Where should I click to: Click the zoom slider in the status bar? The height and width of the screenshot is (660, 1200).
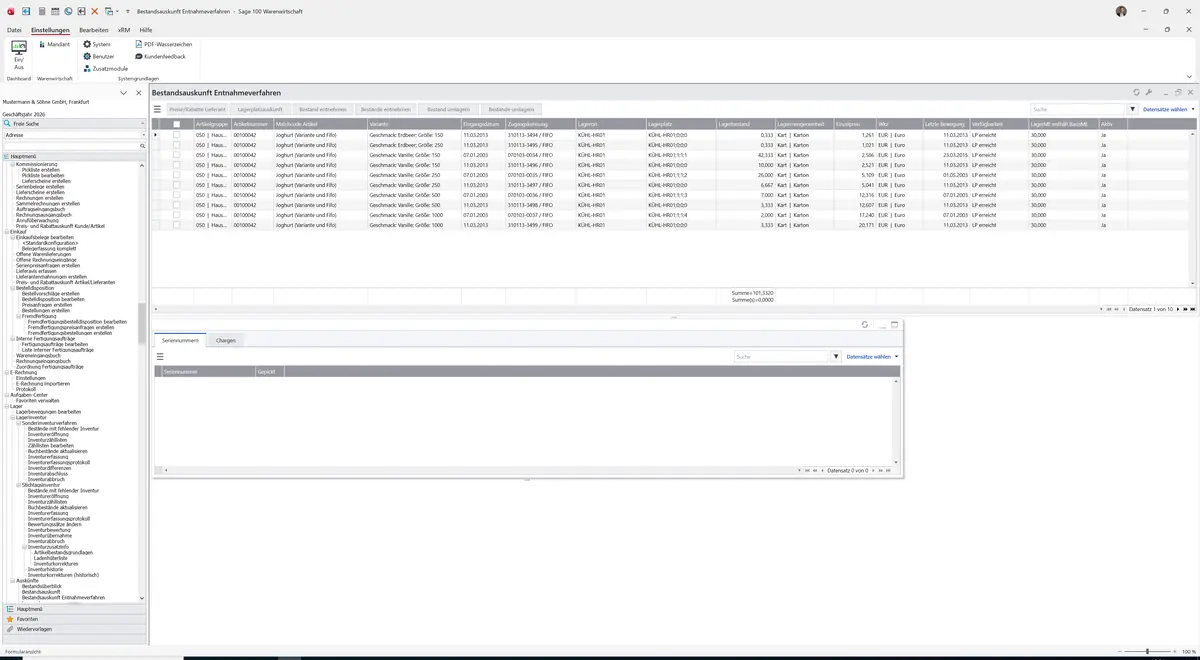1147,651
